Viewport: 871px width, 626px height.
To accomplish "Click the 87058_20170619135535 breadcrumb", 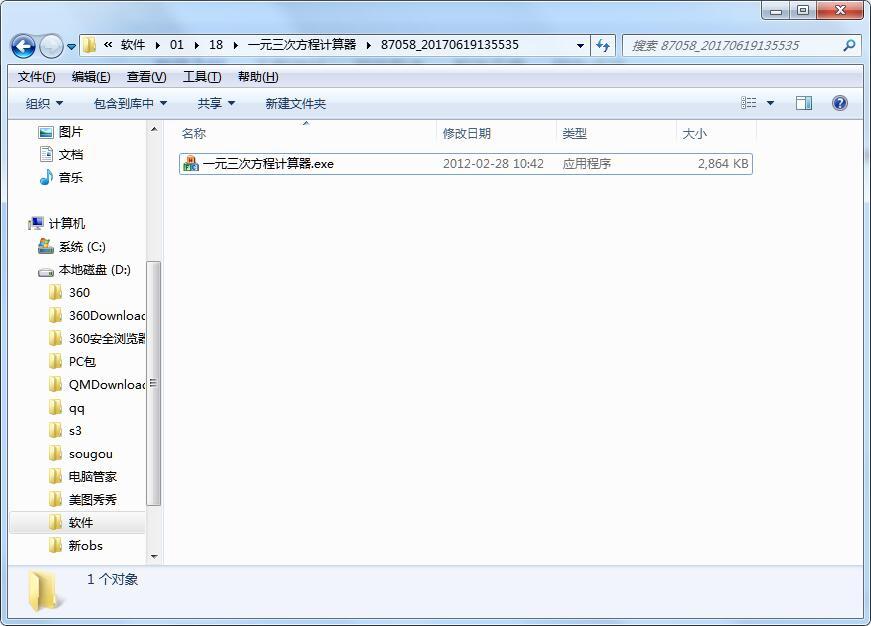I will (x=449, y=45).
